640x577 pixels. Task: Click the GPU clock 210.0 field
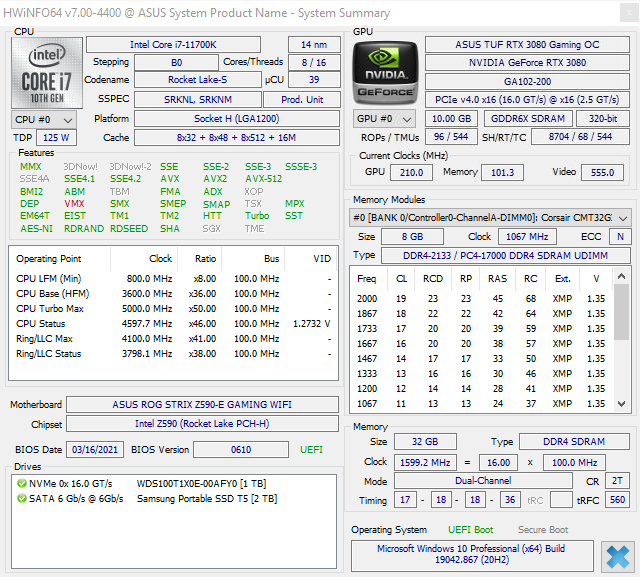[411, 173]
